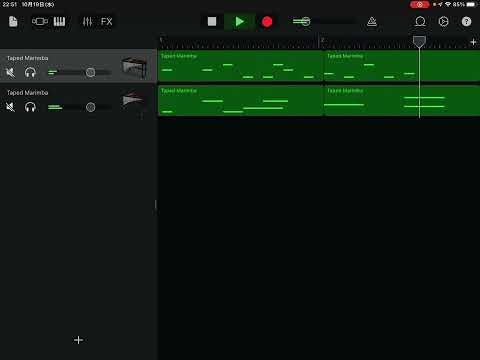Open the help question mark icon

466,22
